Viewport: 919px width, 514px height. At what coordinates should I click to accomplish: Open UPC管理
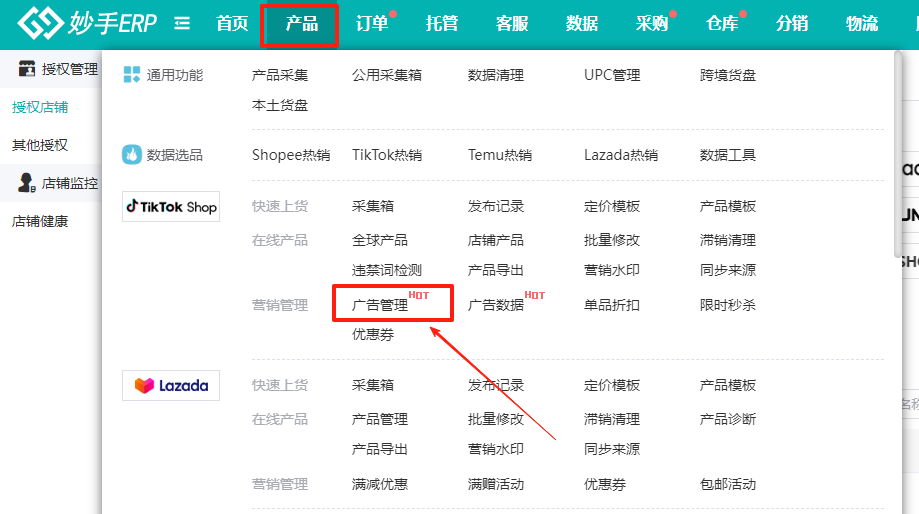click(x=612, y=75)
